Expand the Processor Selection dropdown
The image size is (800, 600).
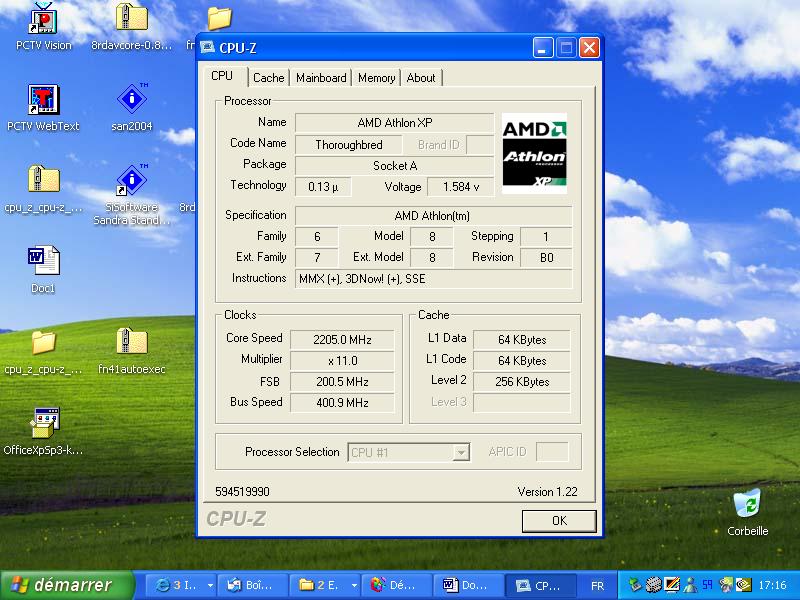pyautogui.click(x=461, y=453)
